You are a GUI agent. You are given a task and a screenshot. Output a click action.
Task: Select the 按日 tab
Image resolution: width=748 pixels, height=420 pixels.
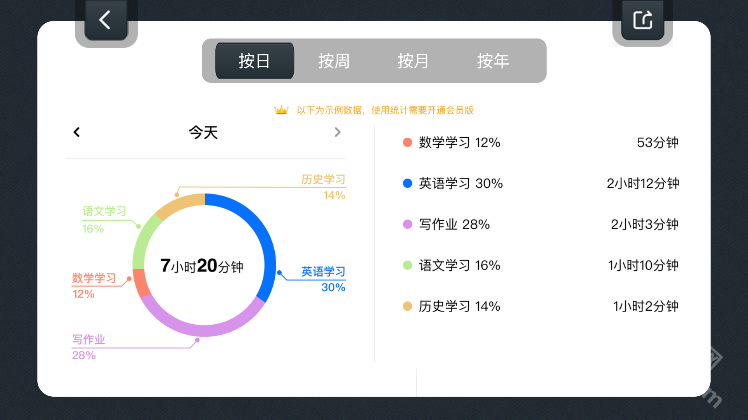[x=255, y=61]
